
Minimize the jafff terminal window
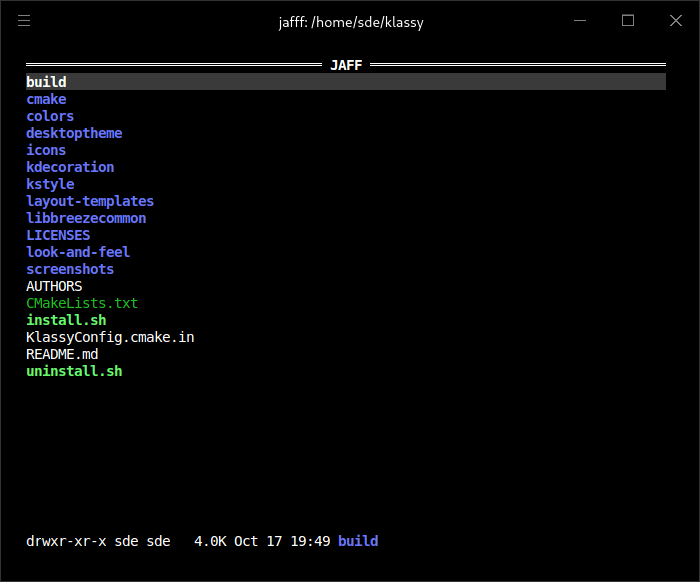(x=582, y=21)
